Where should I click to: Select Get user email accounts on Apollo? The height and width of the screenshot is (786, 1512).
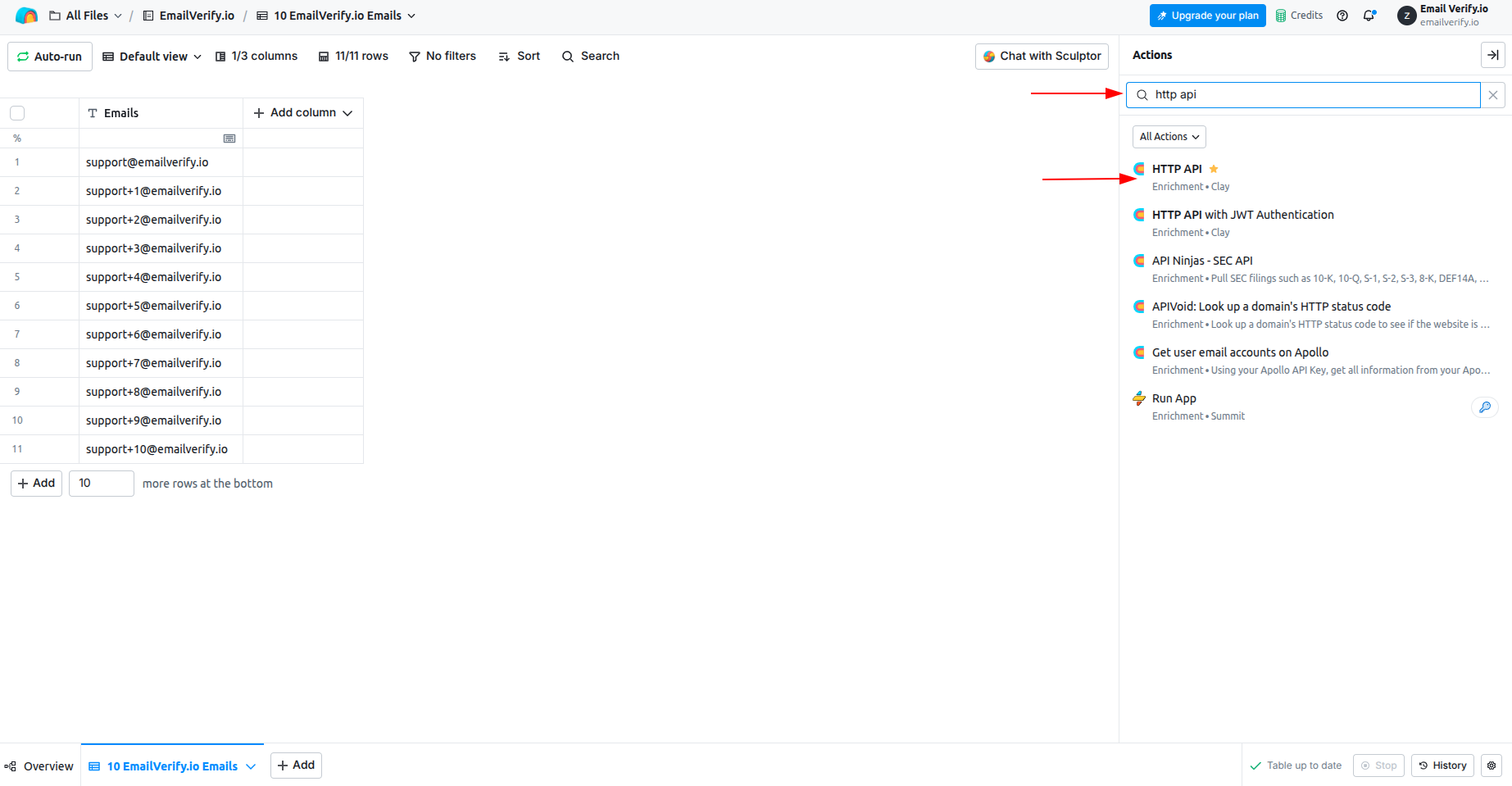[1315, 361]
